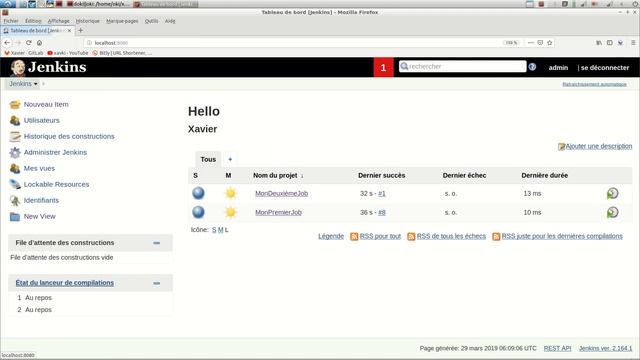Screen dimensions: 640x360
Task: Click the RSS dernières compilations feed icon
Action: 496,236
